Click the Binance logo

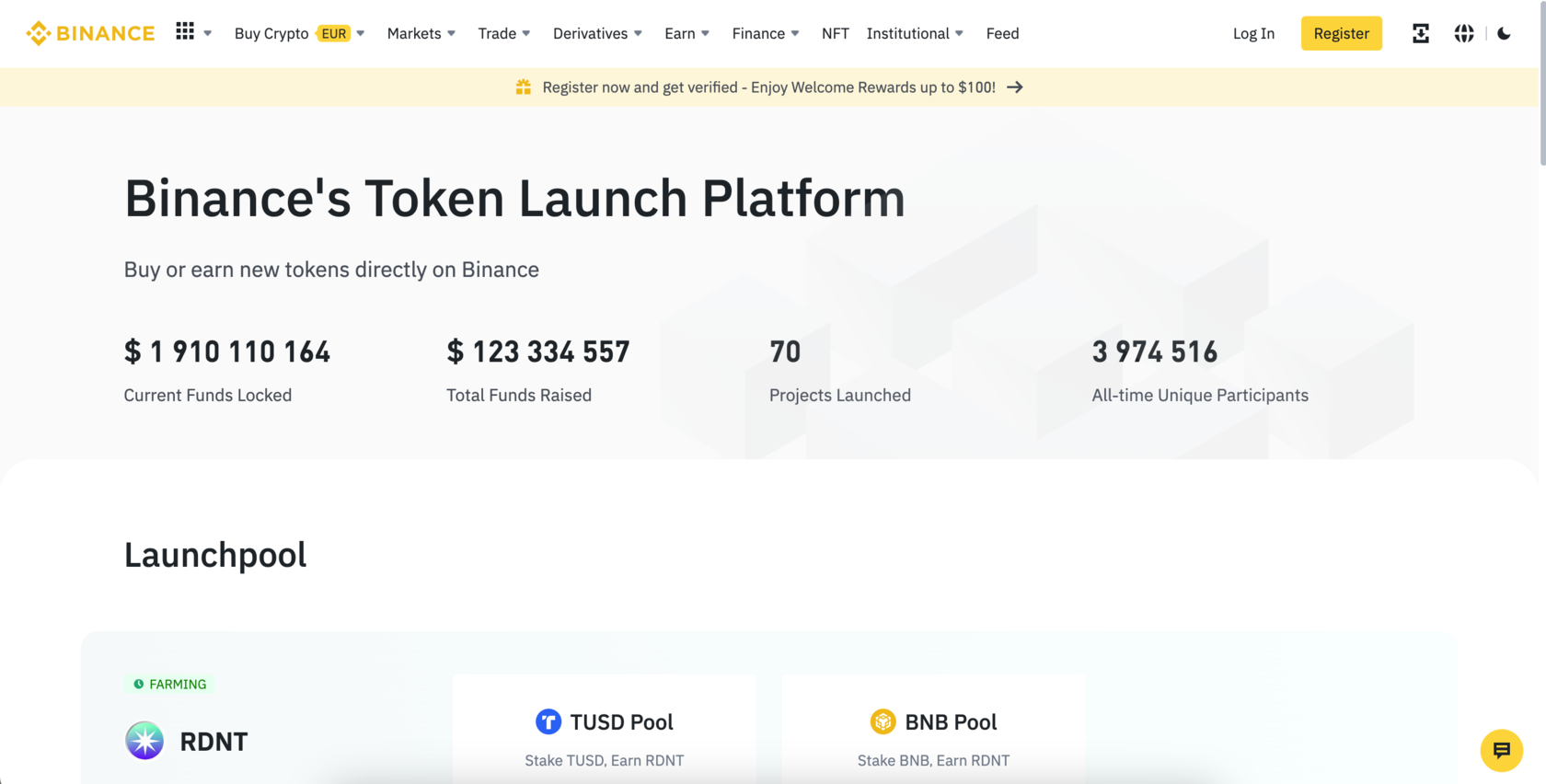(x=90, y=33)
